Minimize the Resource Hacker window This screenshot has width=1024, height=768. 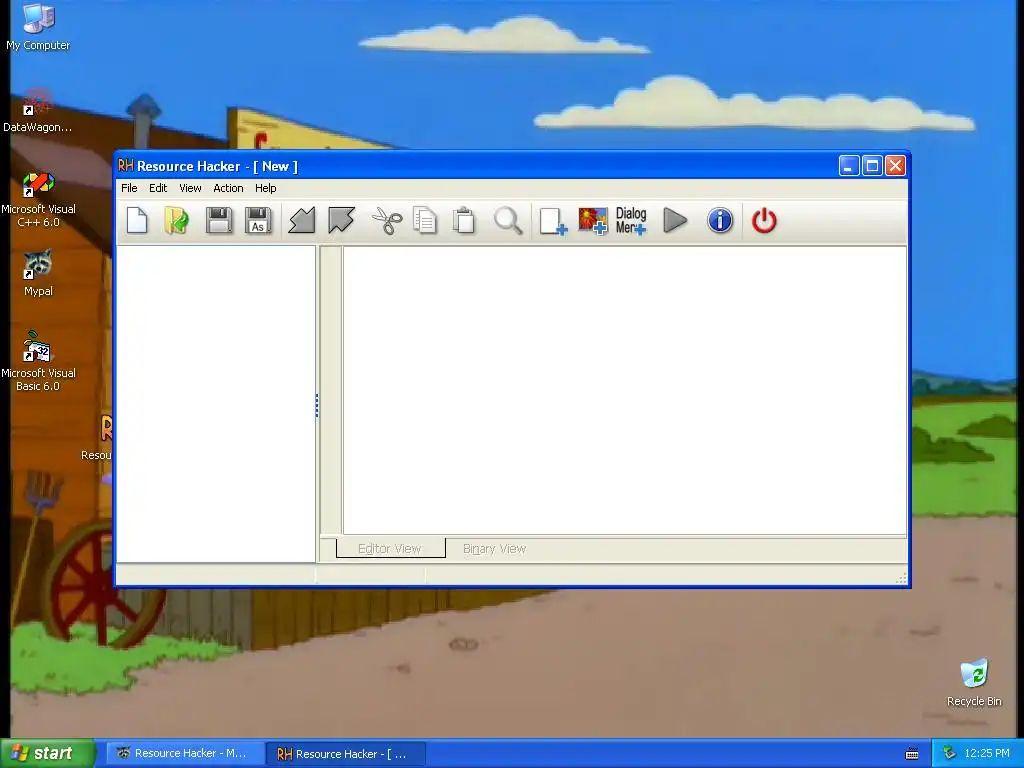click(848, 166)
